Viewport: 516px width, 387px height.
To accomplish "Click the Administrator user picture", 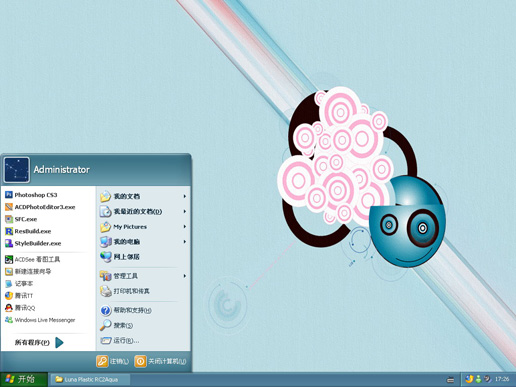I will tap(17, 170).
